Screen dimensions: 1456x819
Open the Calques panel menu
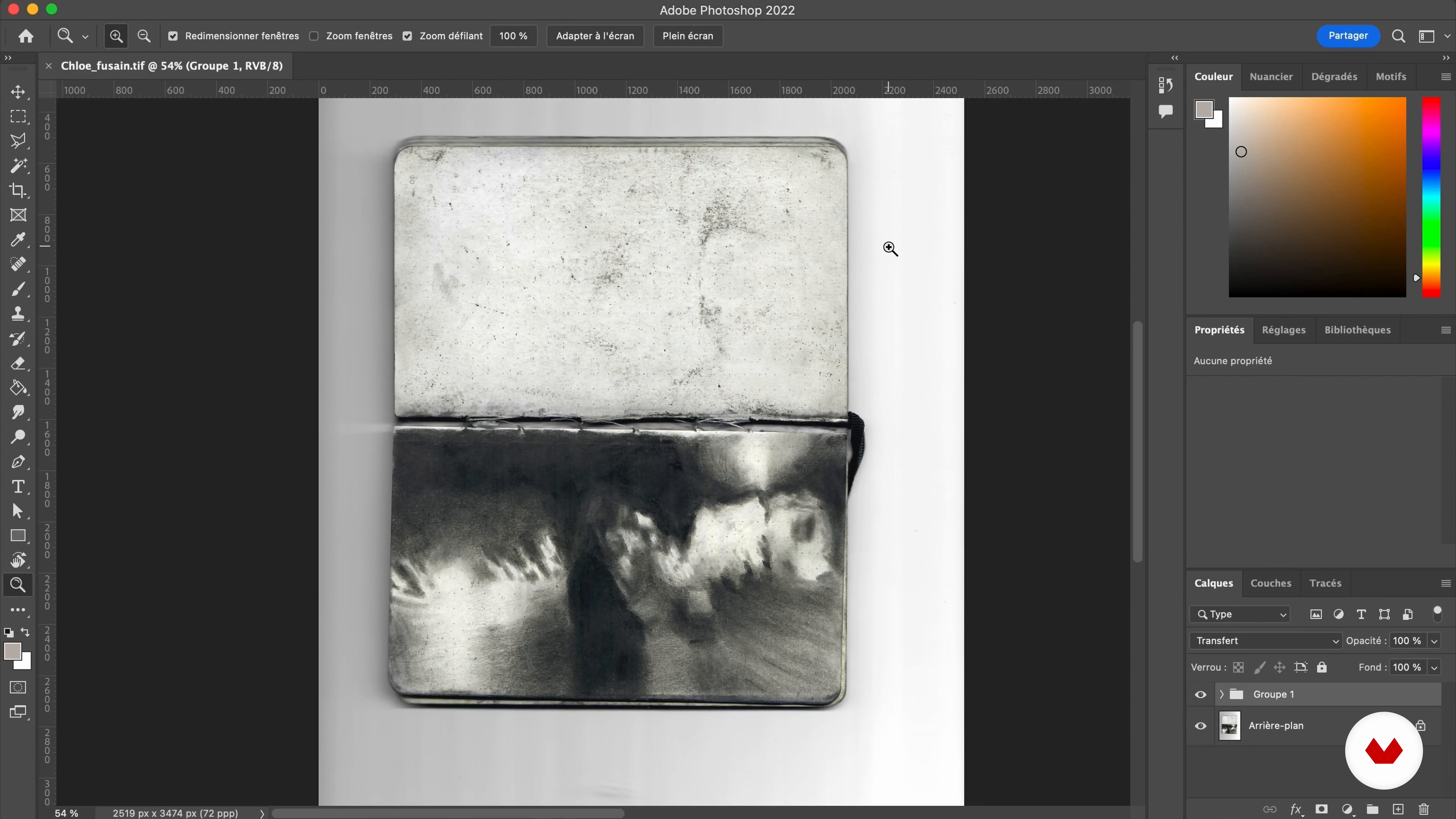tap(1446, 583)
